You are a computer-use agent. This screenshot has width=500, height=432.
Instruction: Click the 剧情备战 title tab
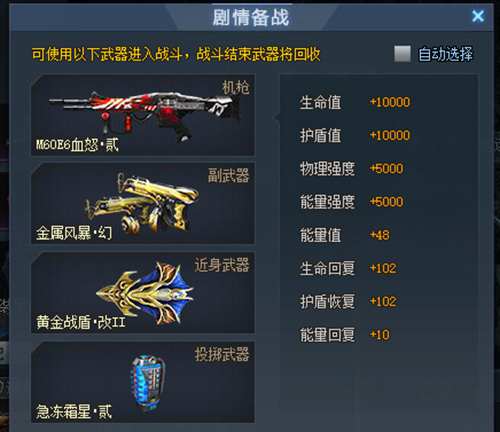click(x=251, y=17)
